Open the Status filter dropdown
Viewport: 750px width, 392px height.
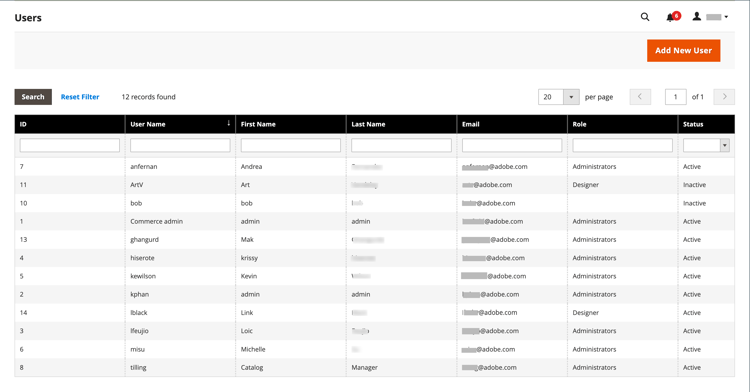pyautogui.click(x=706, y=145)
